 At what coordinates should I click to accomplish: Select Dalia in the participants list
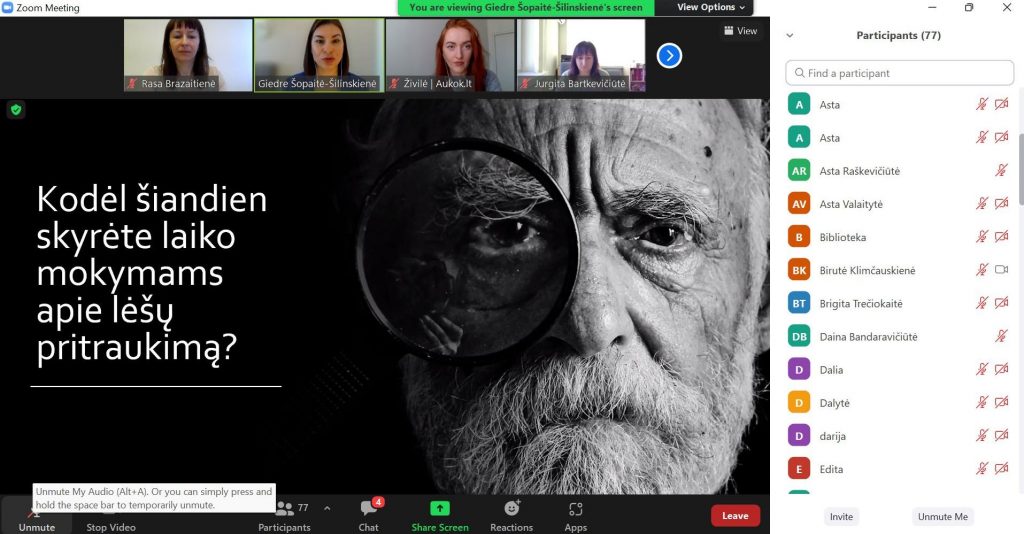[x=899, y=369]
